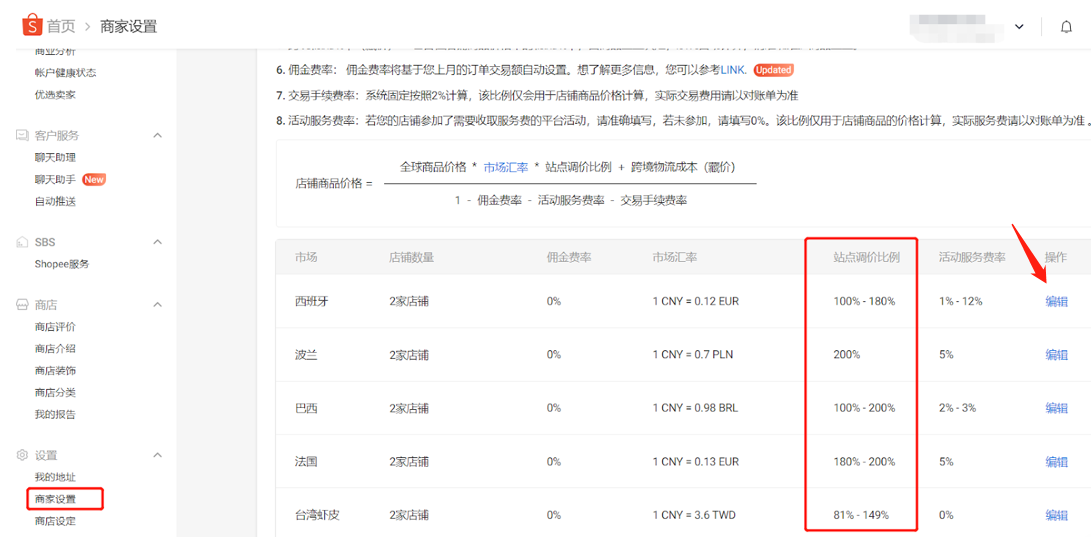Click the Shopee logo icon
The image size is (1092, 547).
[31, 26]
